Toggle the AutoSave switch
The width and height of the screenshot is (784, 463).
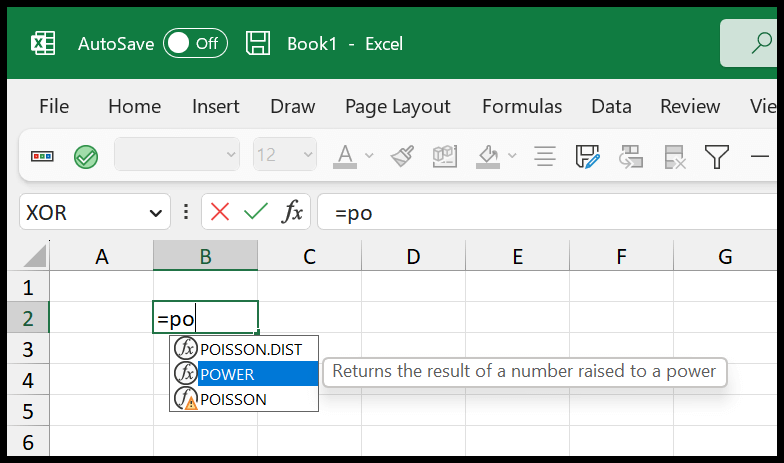click(x=195, y=44)
